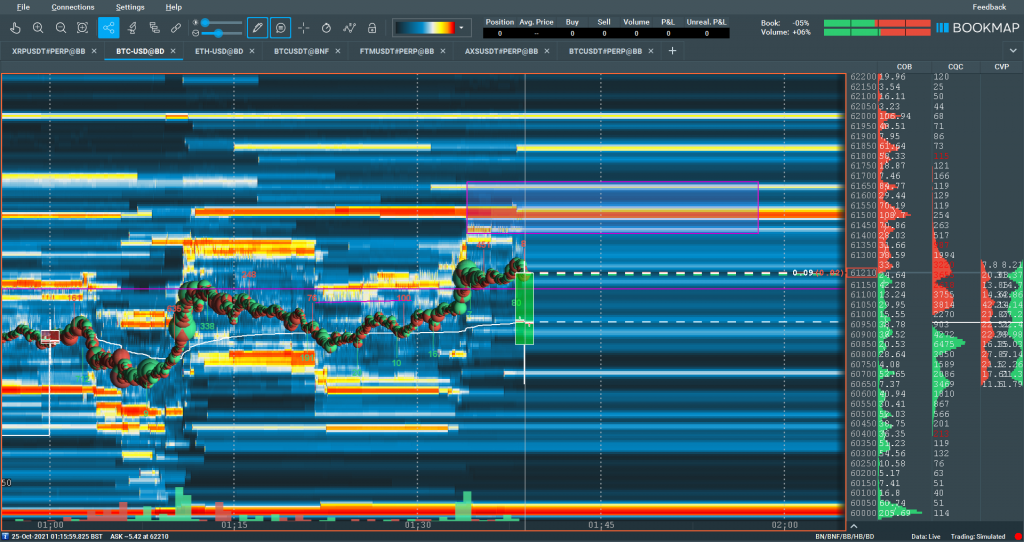
Task: Click the Feedback link
Action: click(989, 7)
